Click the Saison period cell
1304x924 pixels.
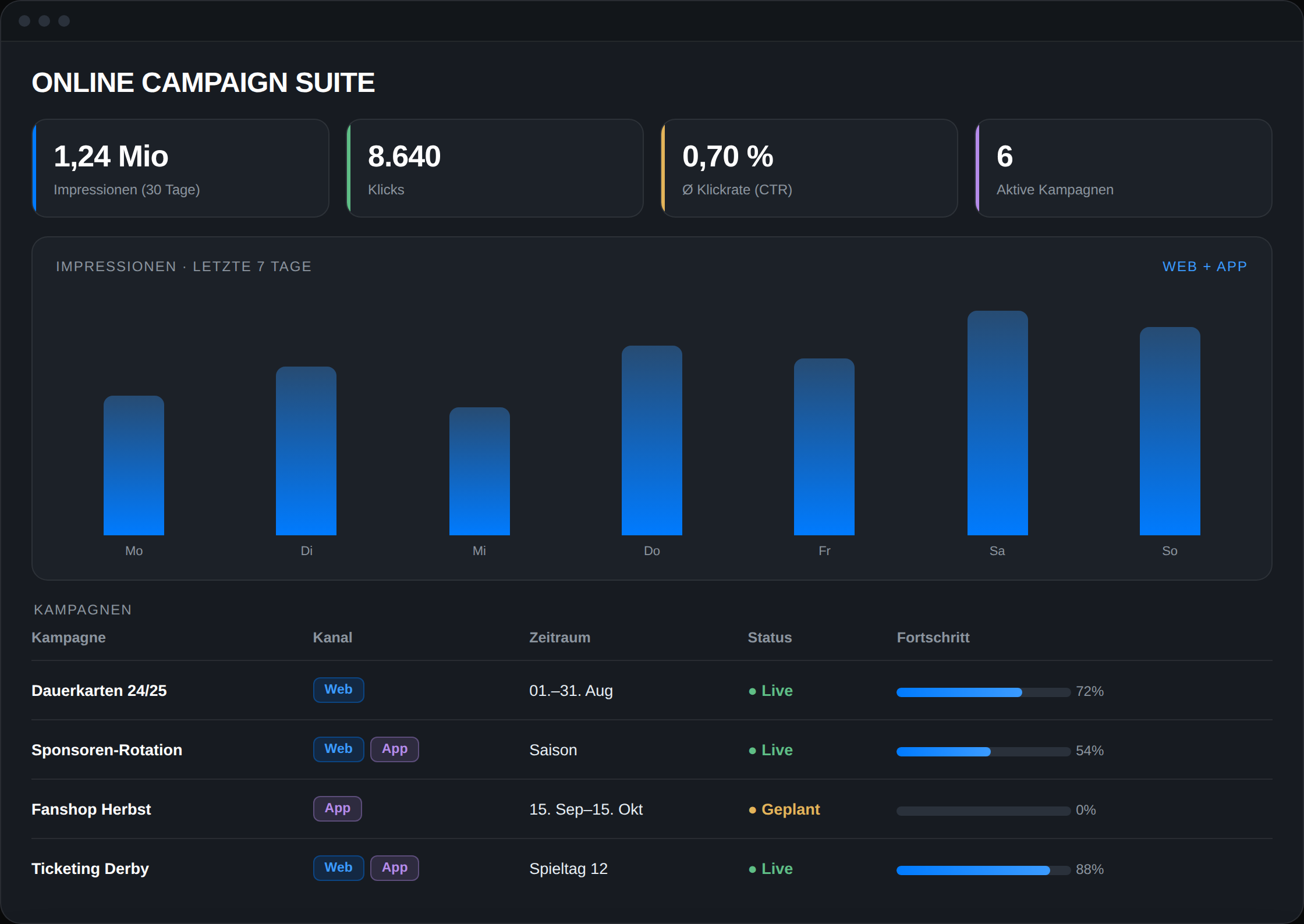553,750
